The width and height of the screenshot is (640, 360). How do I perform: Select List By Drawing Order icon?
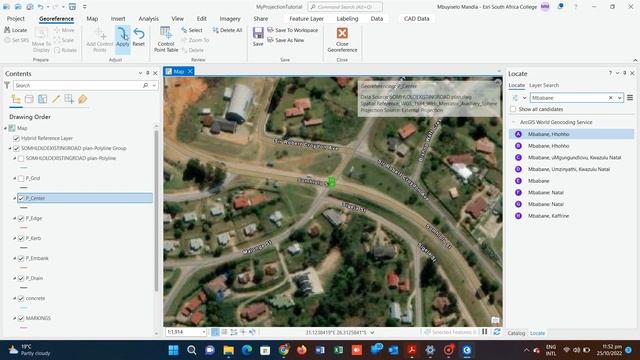click(16, 99)
